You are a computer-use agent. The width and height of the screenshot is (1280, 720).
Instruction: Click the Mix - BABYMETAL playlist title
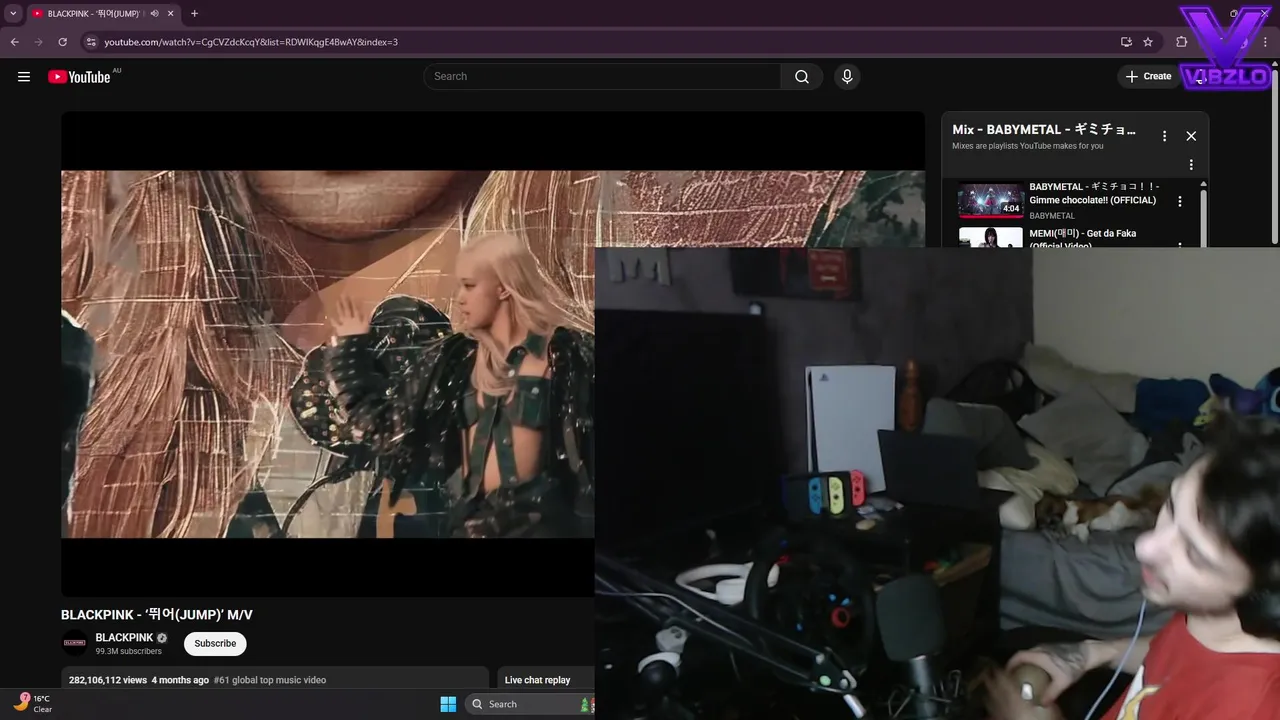coord(1044,130)
